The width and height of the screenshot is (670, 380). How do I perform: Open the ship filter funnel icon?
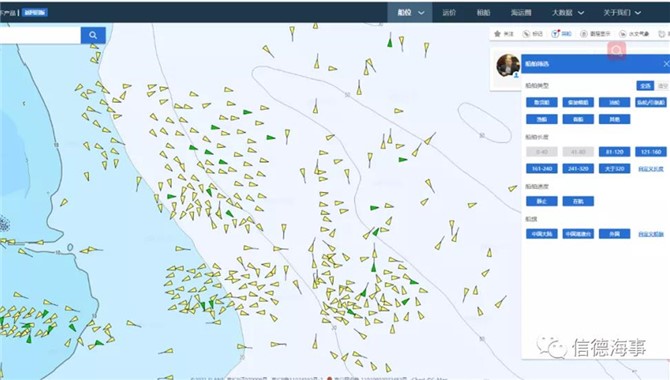pyautogui.click(x=555, y=34)
